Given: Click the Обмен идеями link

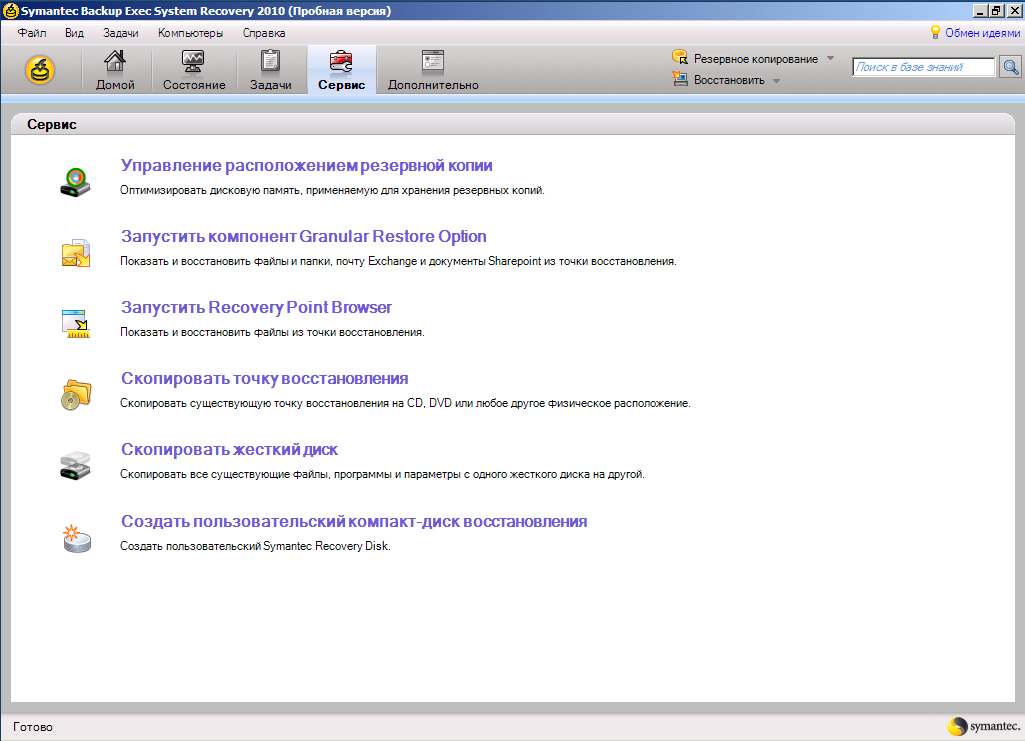Looking at the screenshot, I should pyautogui.click(x=982, y=33).
